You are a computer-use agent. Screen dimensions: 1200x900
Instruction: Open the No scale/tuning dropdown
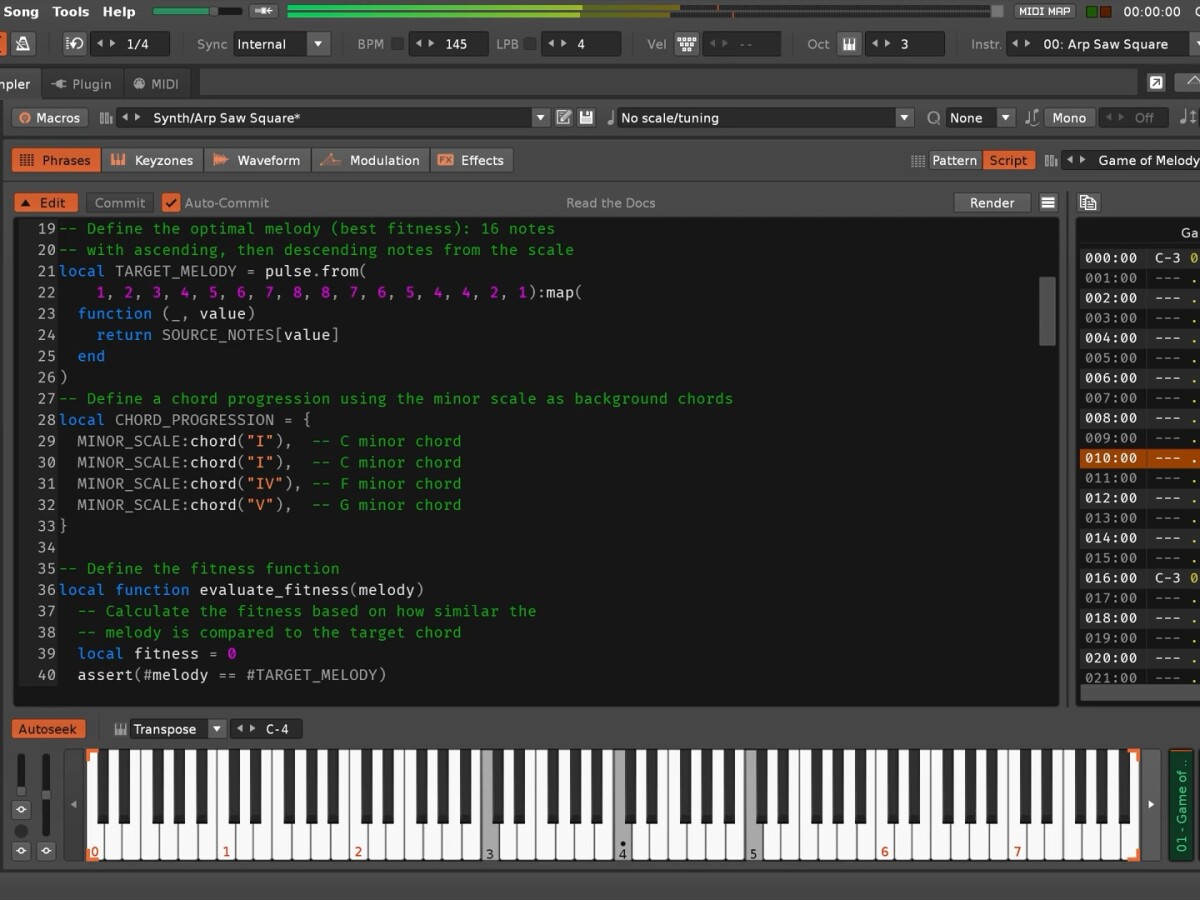pyautogui.click(x=904, y=118)
